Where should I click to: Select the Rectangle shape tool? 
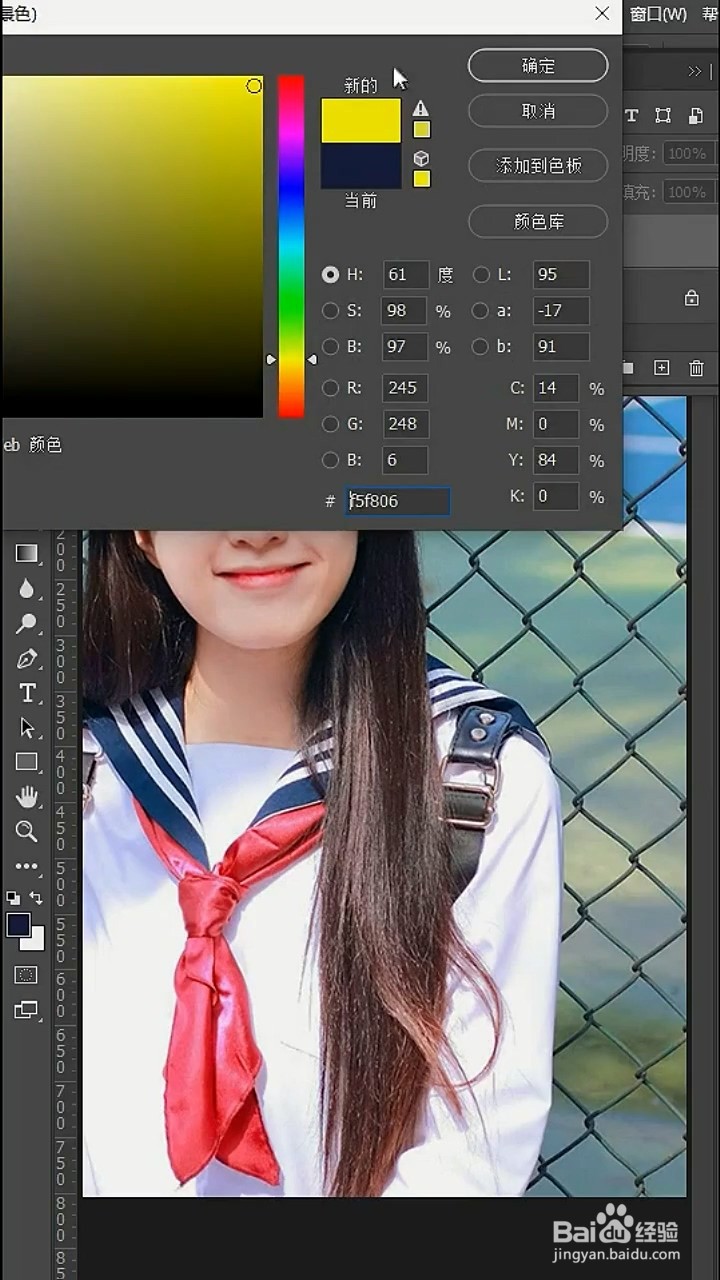pyautogui.click(x=26, y=762)
